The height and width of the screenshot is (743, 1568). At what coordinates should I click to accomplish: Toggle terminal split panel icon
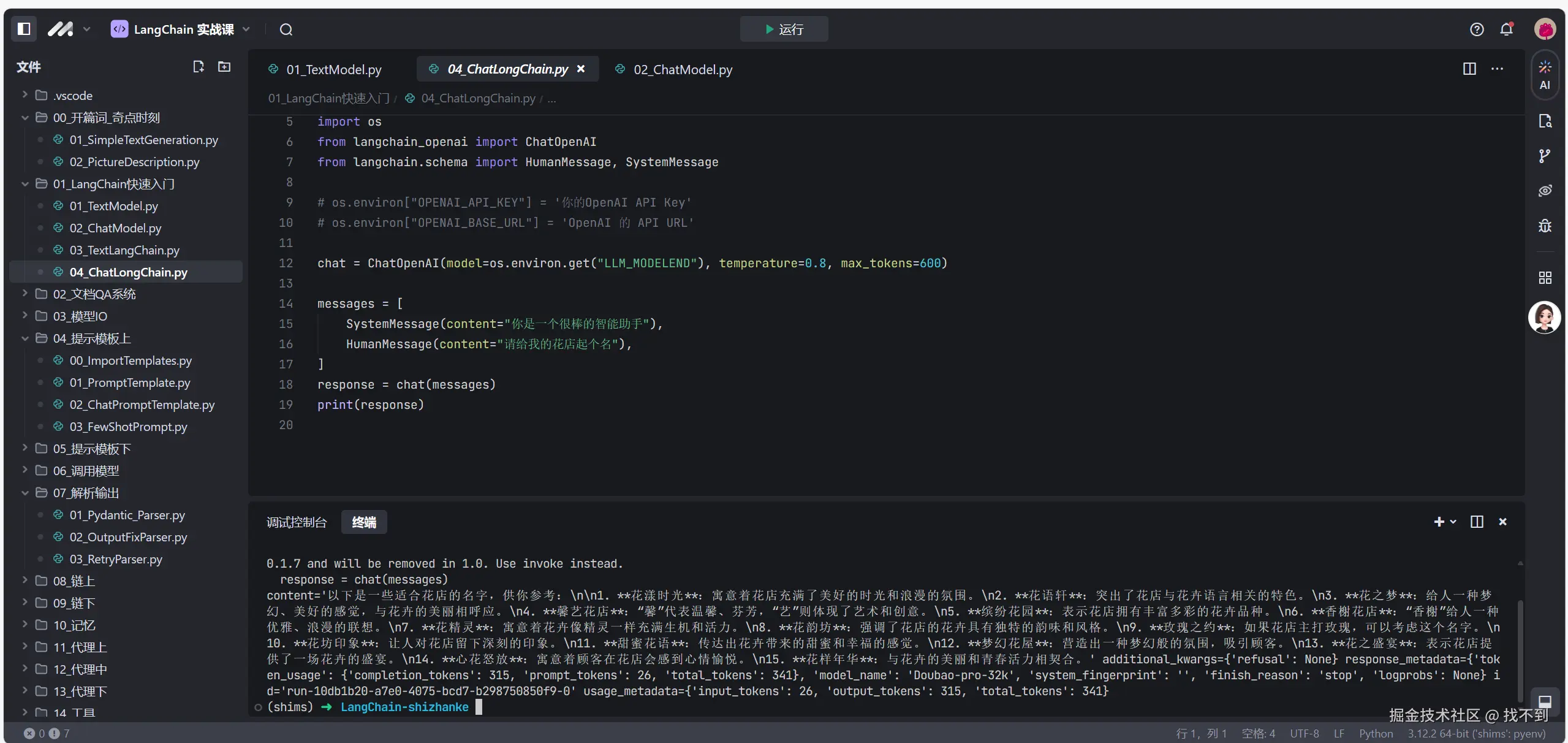click(1477, 522)
